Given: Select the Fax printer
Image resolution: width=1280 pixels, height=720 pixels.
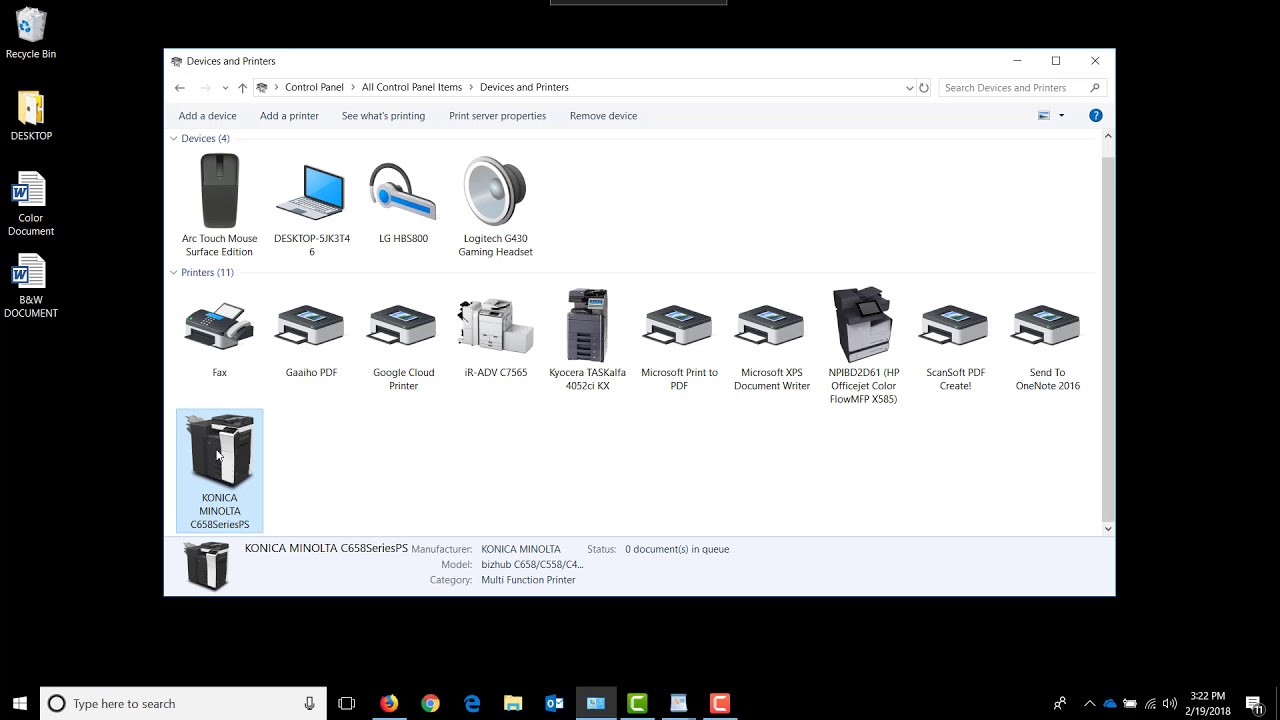Looking at the screenshot, I should click(x=219, y=340).
